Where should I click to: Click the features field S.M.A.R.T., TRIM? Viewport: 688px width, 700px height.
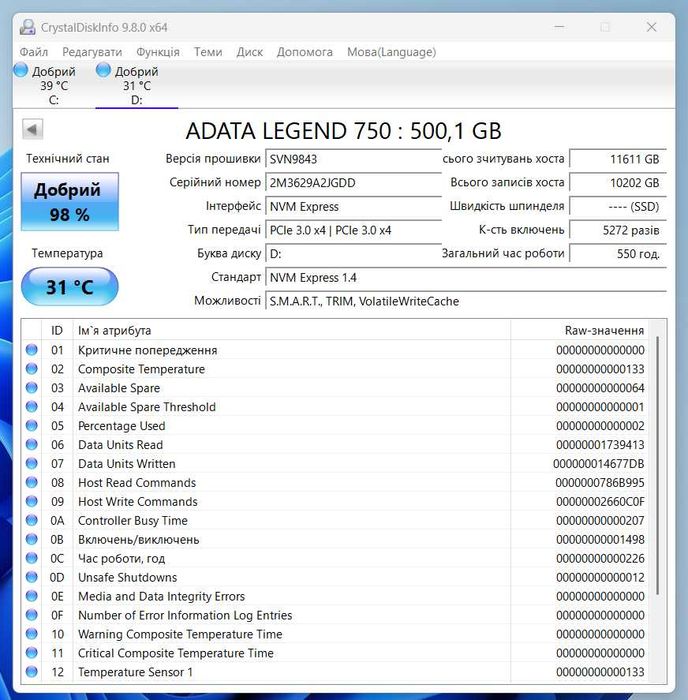[466, 301]
